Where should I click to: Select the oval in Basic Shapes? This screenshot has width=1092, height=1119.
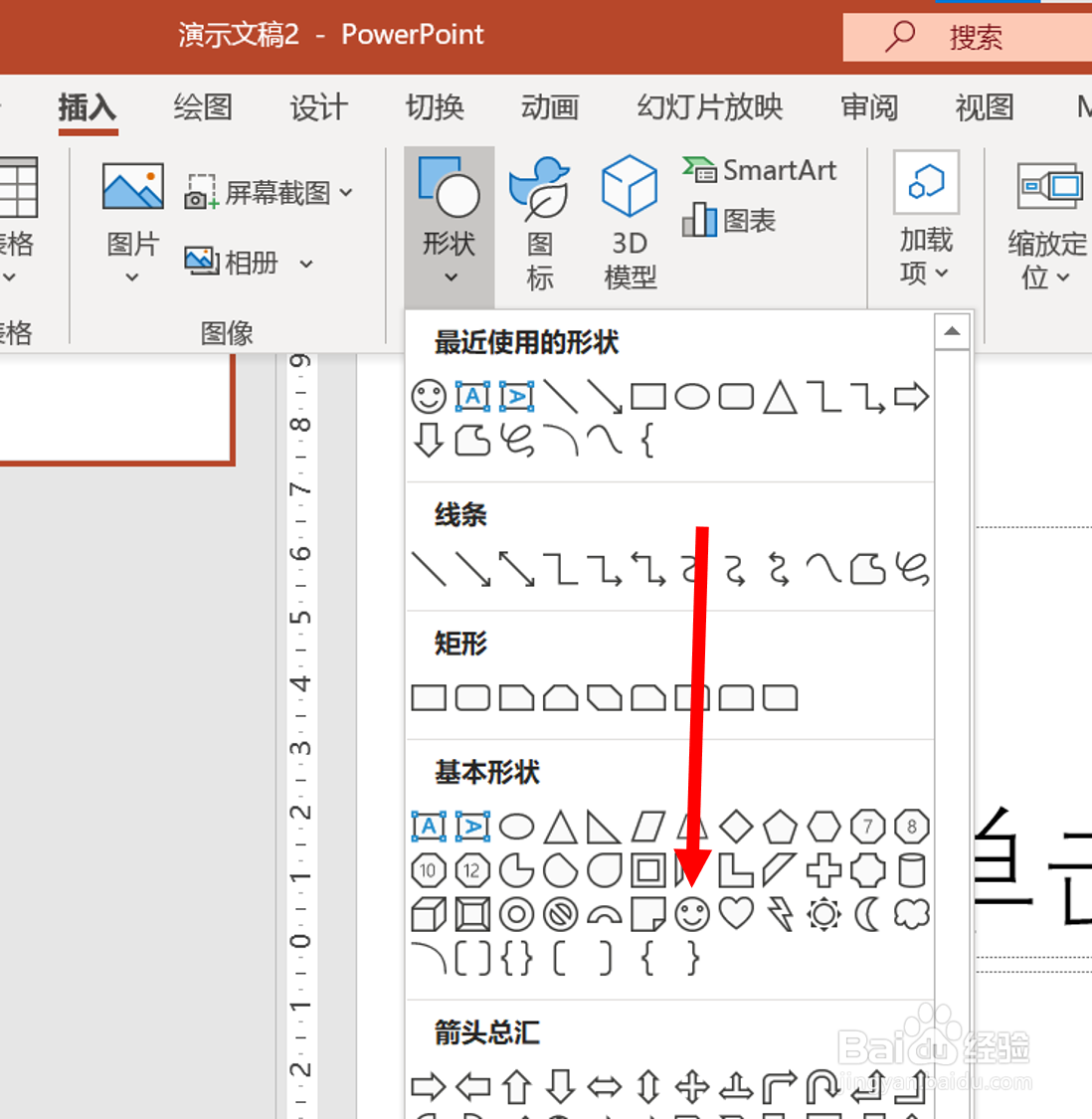point(517,827)
